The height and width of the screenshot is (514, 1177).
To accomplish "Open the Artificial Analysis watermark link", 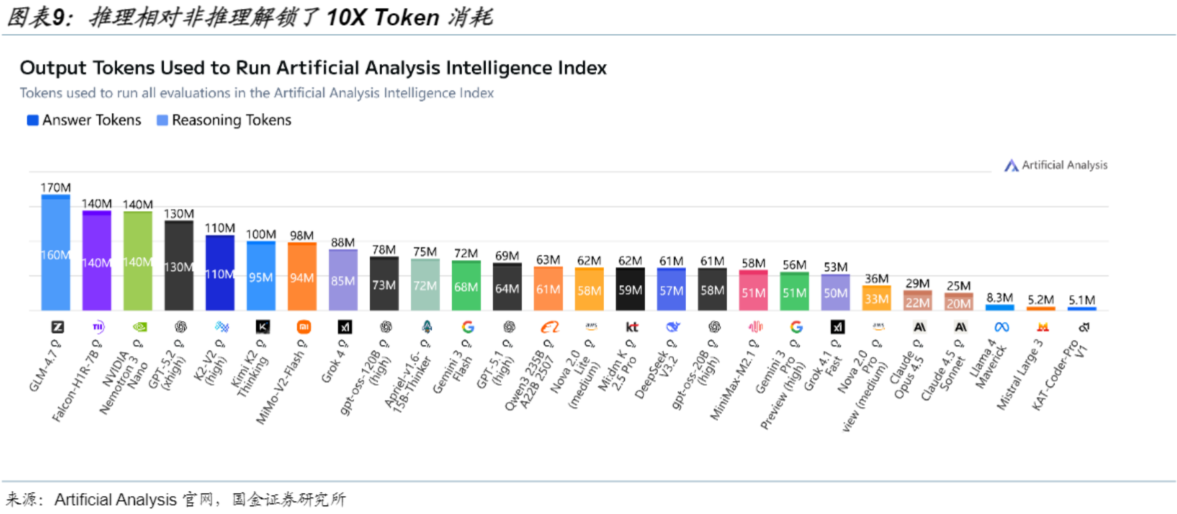I will coord(1056,166).
